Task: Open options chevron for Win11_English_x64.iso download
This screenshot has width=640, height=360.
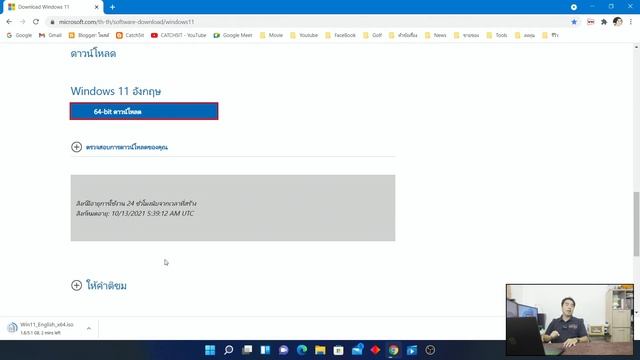Action: coord(89,328)
